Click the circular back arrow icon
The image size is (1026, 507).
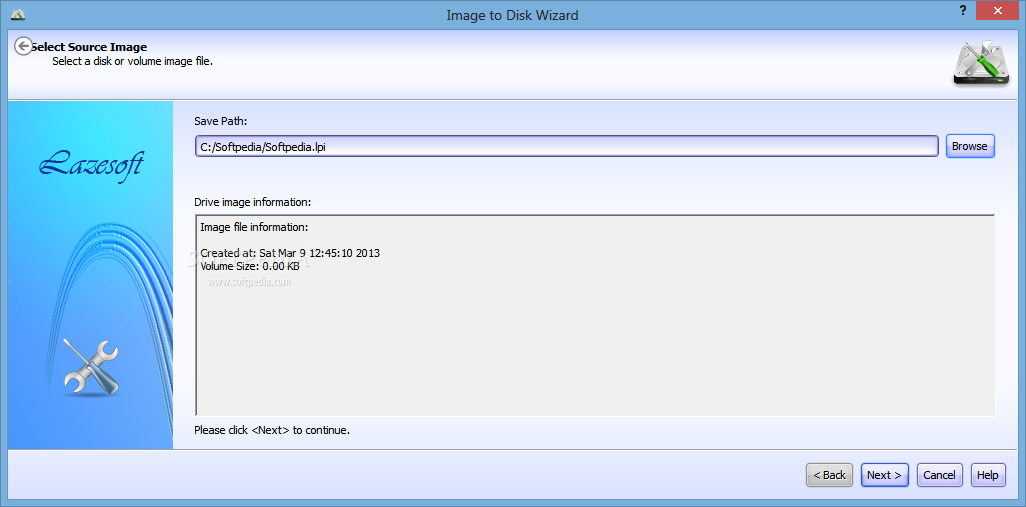[24, 46]
